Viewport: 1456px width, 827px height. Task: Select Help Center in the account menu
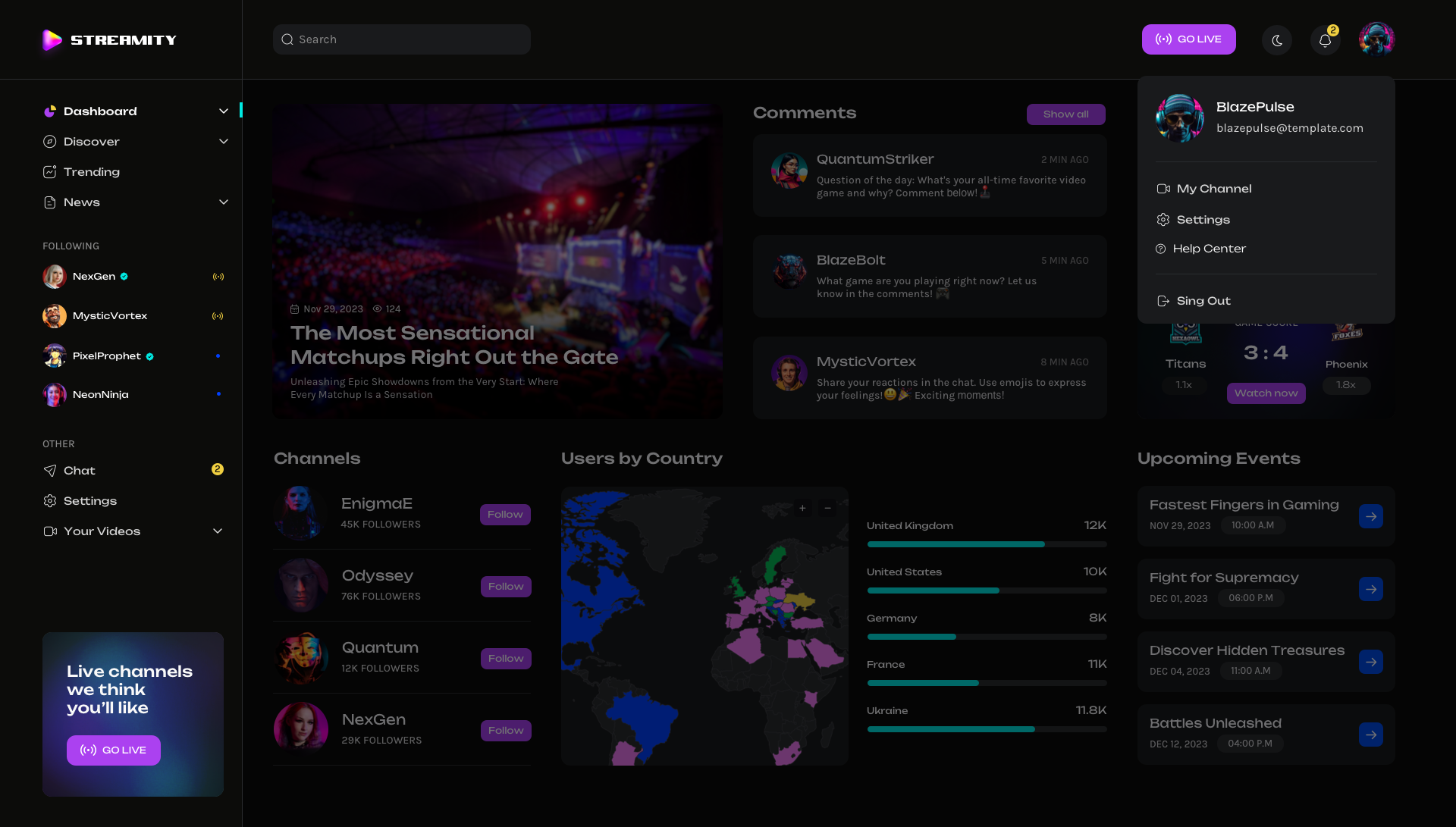click(1210, 249)
